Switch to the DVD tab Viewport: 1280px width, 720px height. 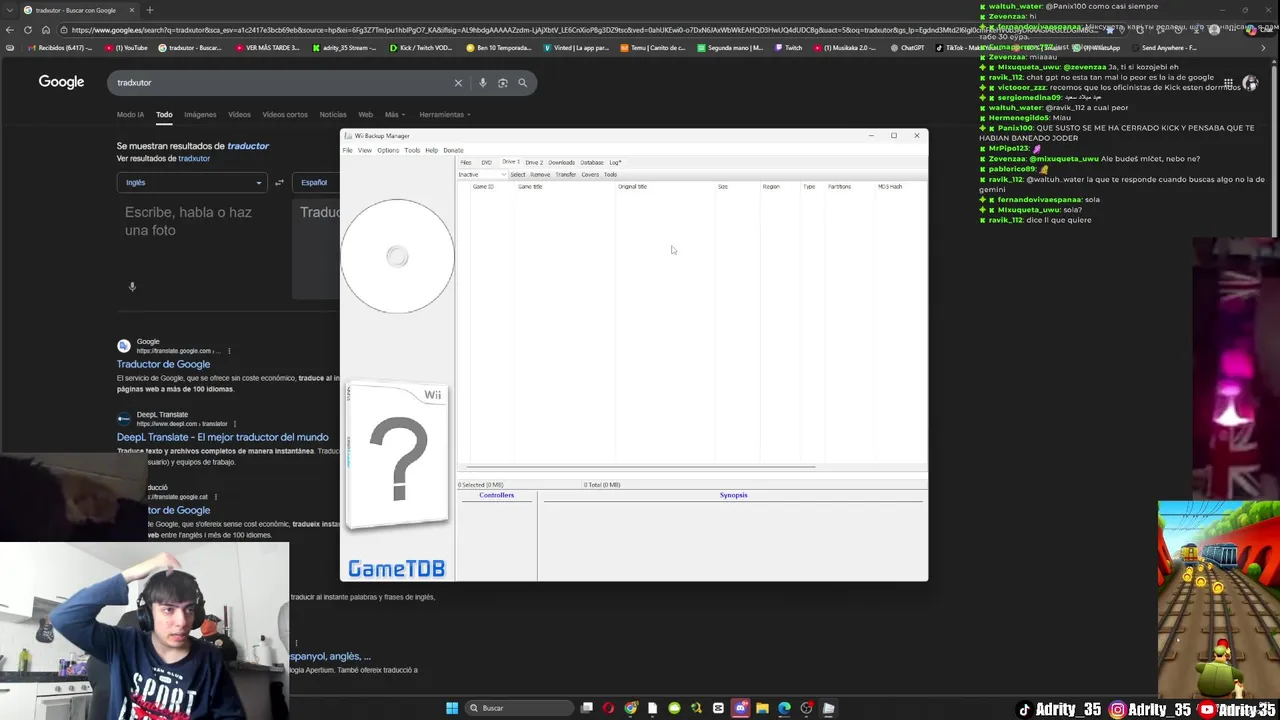pyautogui.click(x=487, y=162)
